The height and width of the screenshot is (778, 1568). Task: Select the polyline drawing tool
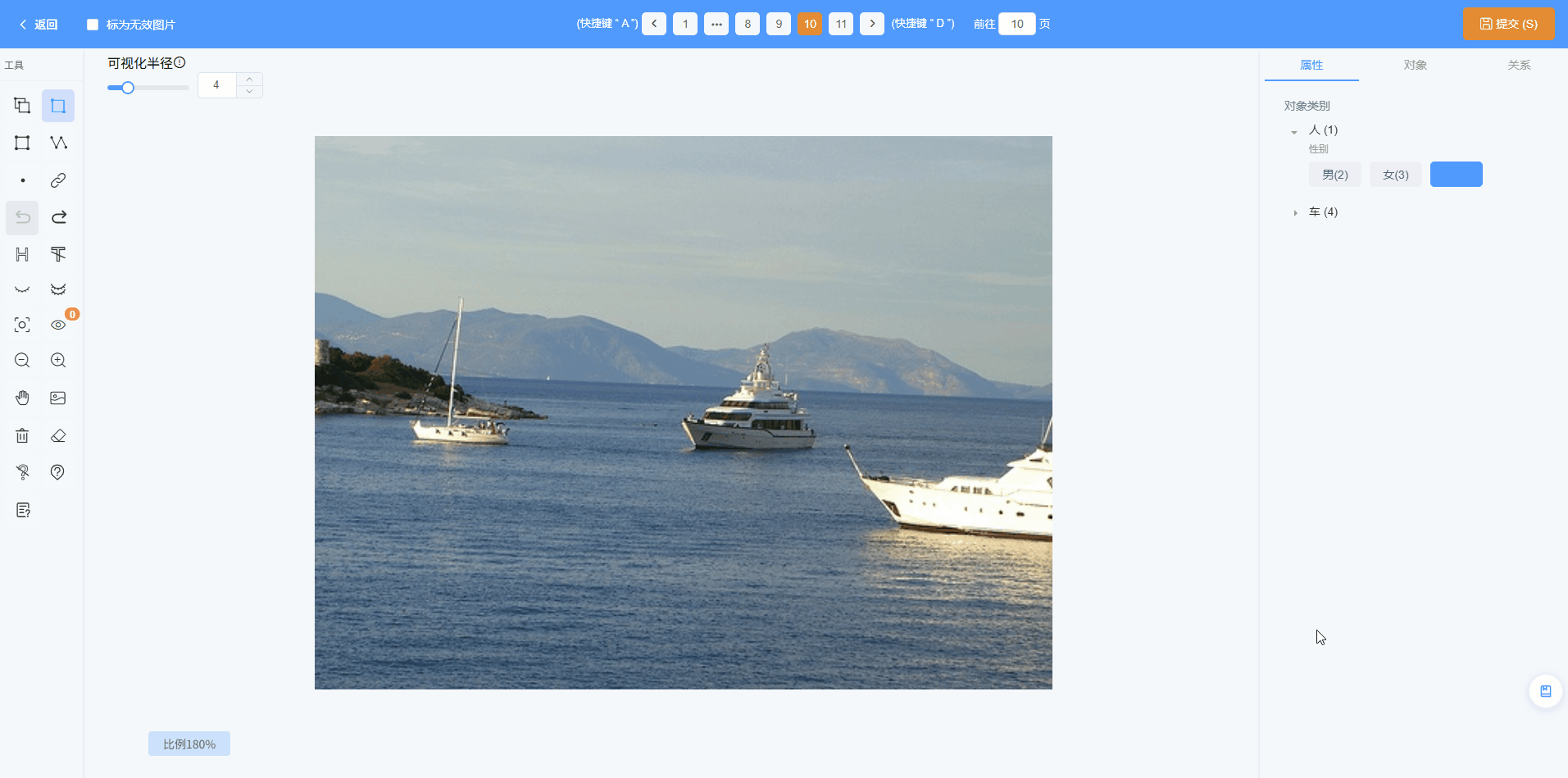58,143
